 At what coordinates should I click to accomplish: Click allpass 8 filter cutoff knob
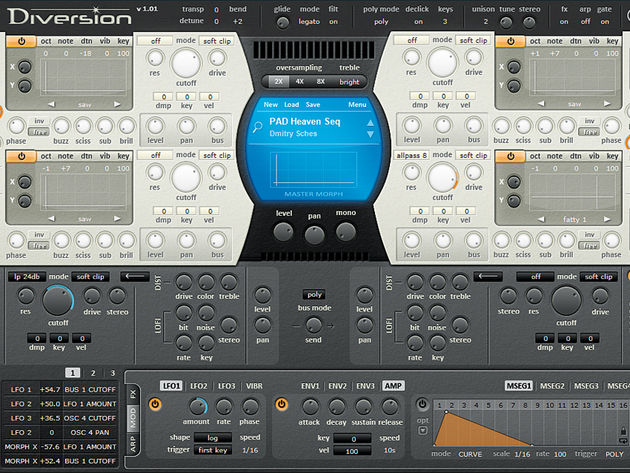pyautogui.click(x=442, y=178)
